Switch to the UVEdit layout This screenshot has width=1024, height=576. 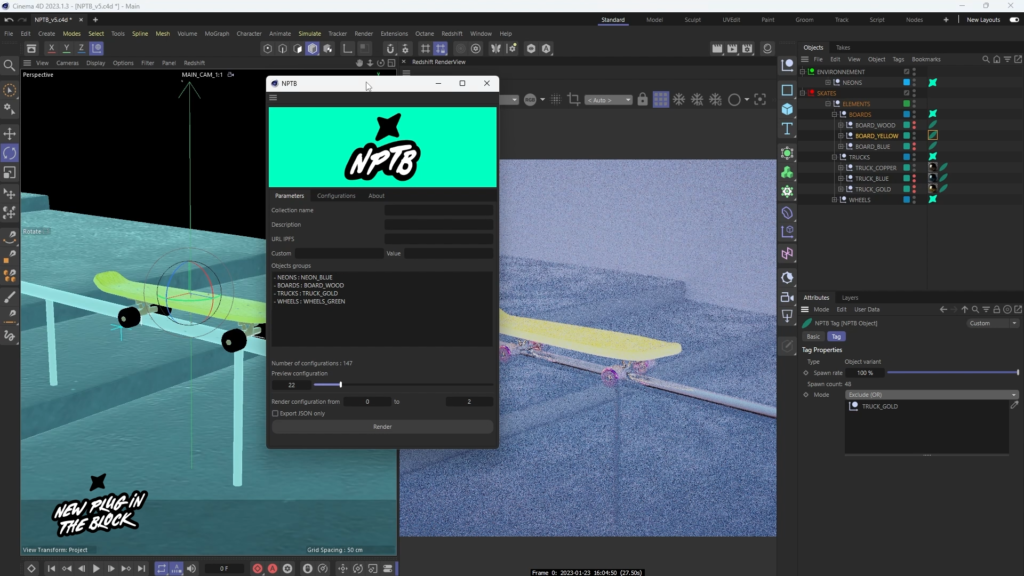coord(731,20)
